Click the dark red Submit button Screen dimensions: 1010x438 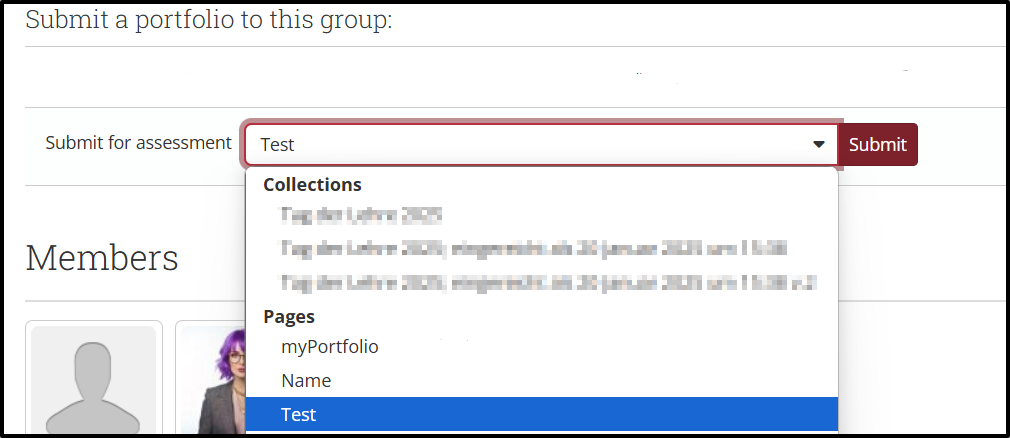[877, 144]
